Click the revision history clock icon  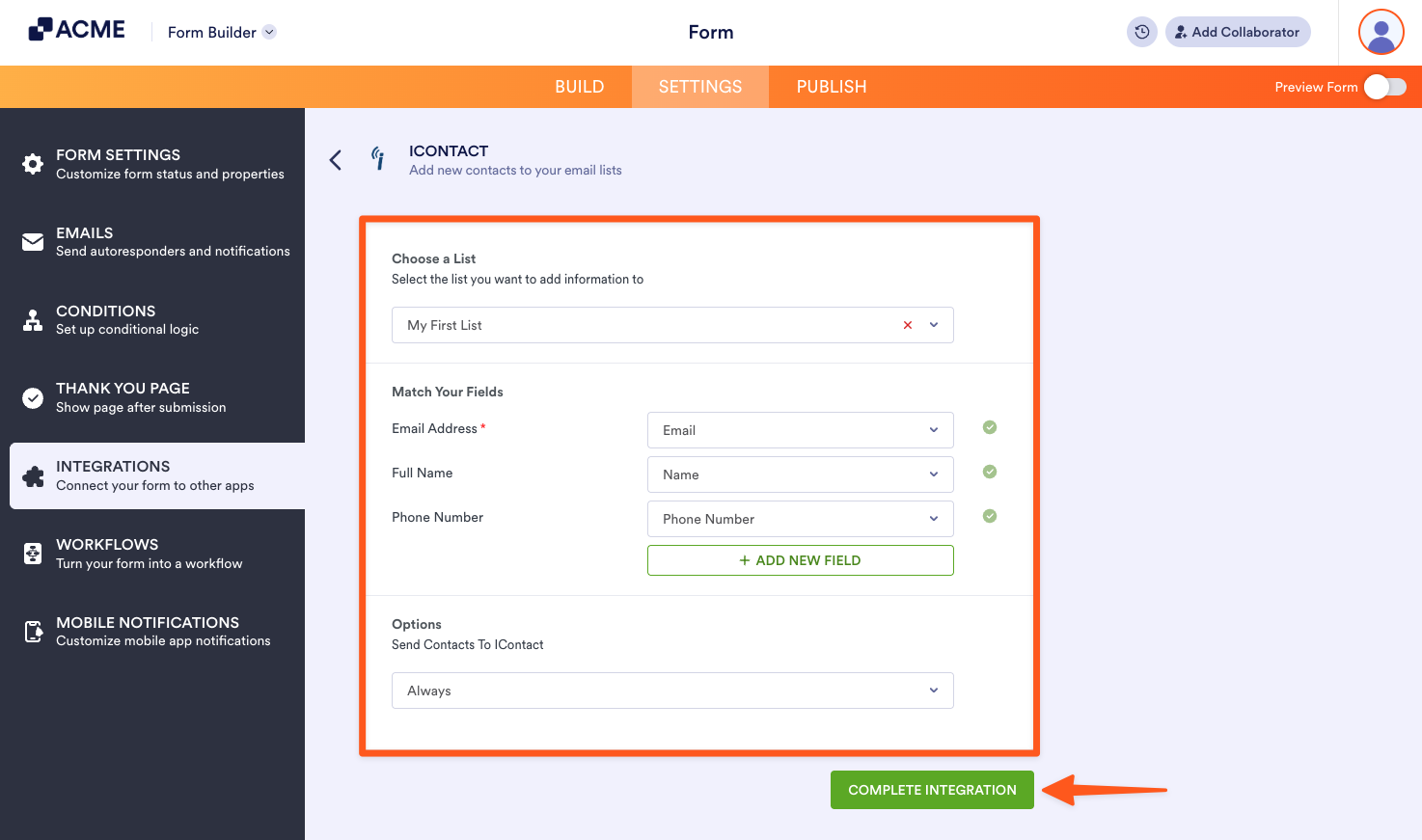(1141, 32)
